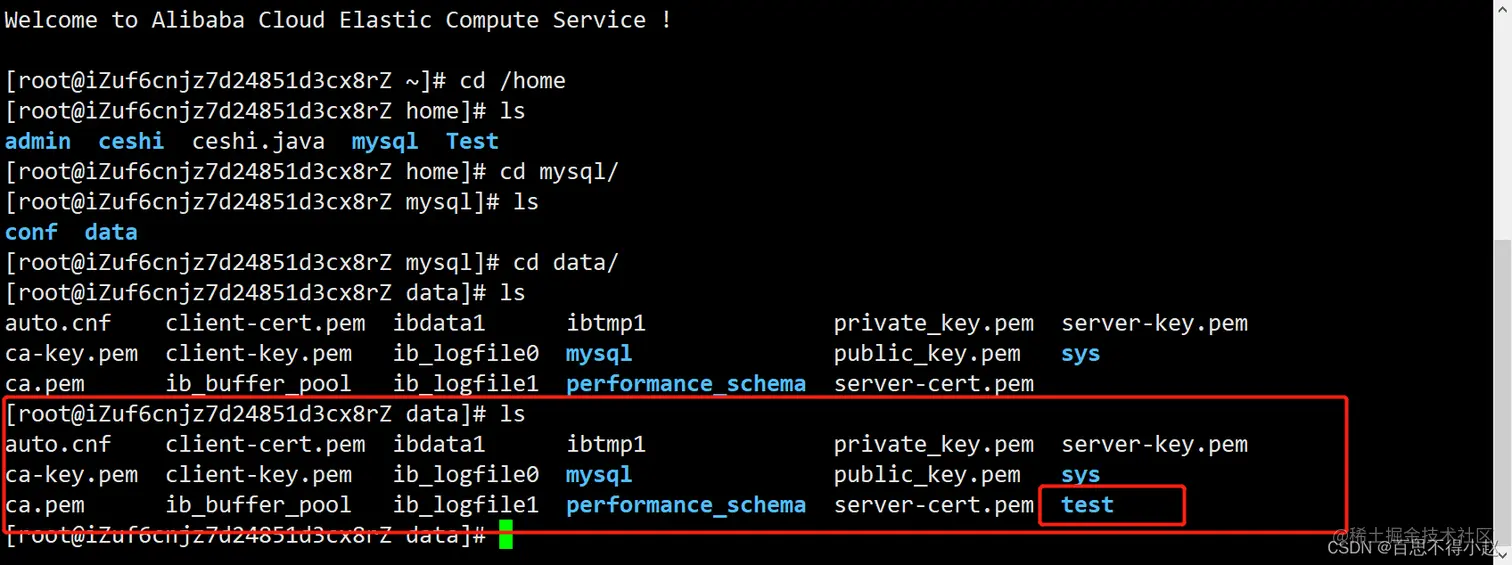Image resolution: width=1512 pixels, height=565 pixels.
Task: Click the 'admin' directory in home listing
Action: coord(38,141)
